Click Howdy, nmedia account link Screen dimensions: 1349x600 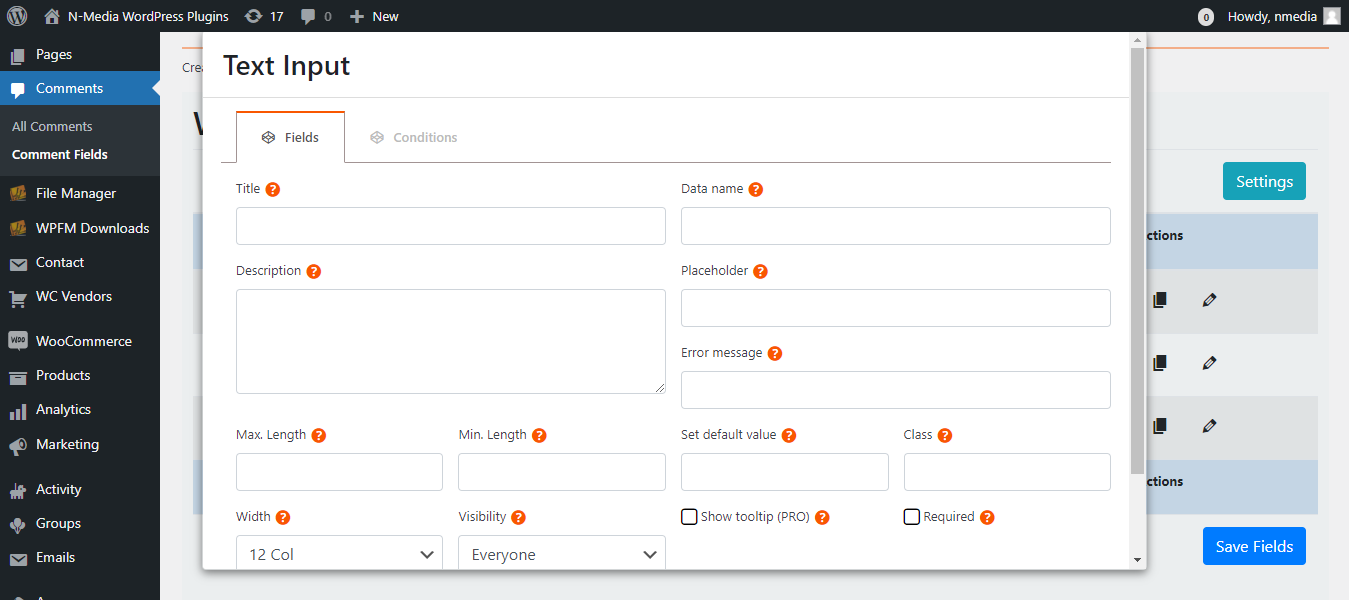click(1272, 16)
